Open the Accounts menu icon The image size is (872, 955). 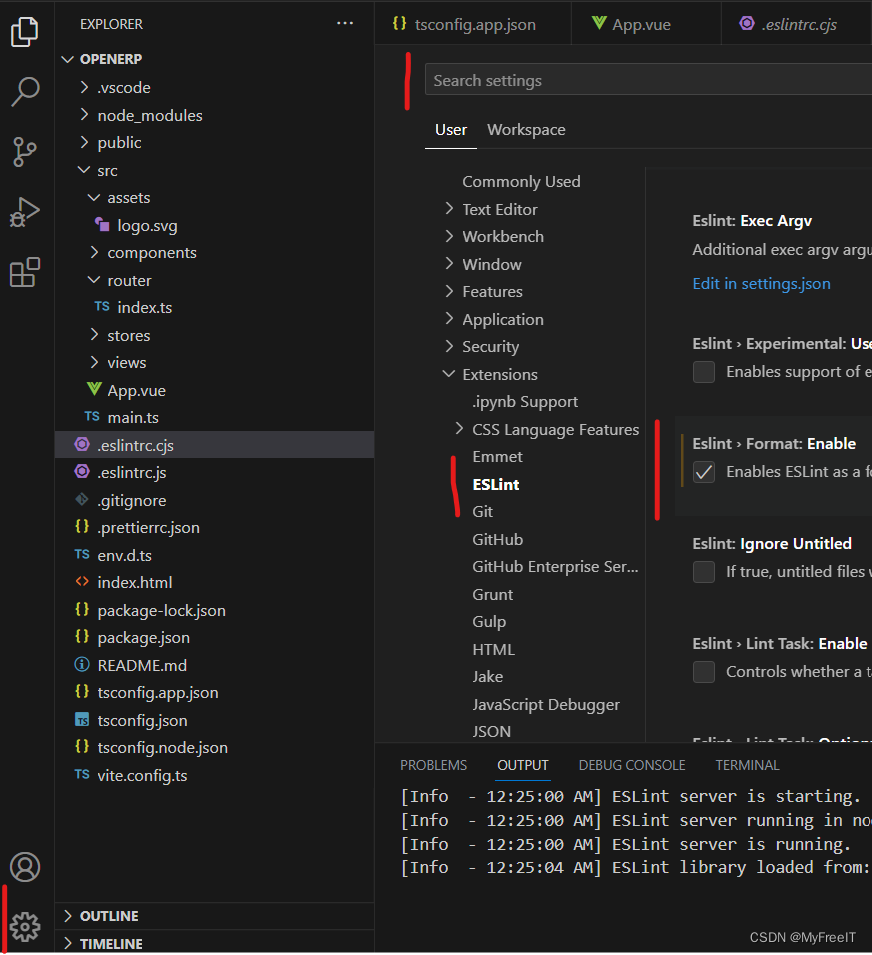click(25, 867)
